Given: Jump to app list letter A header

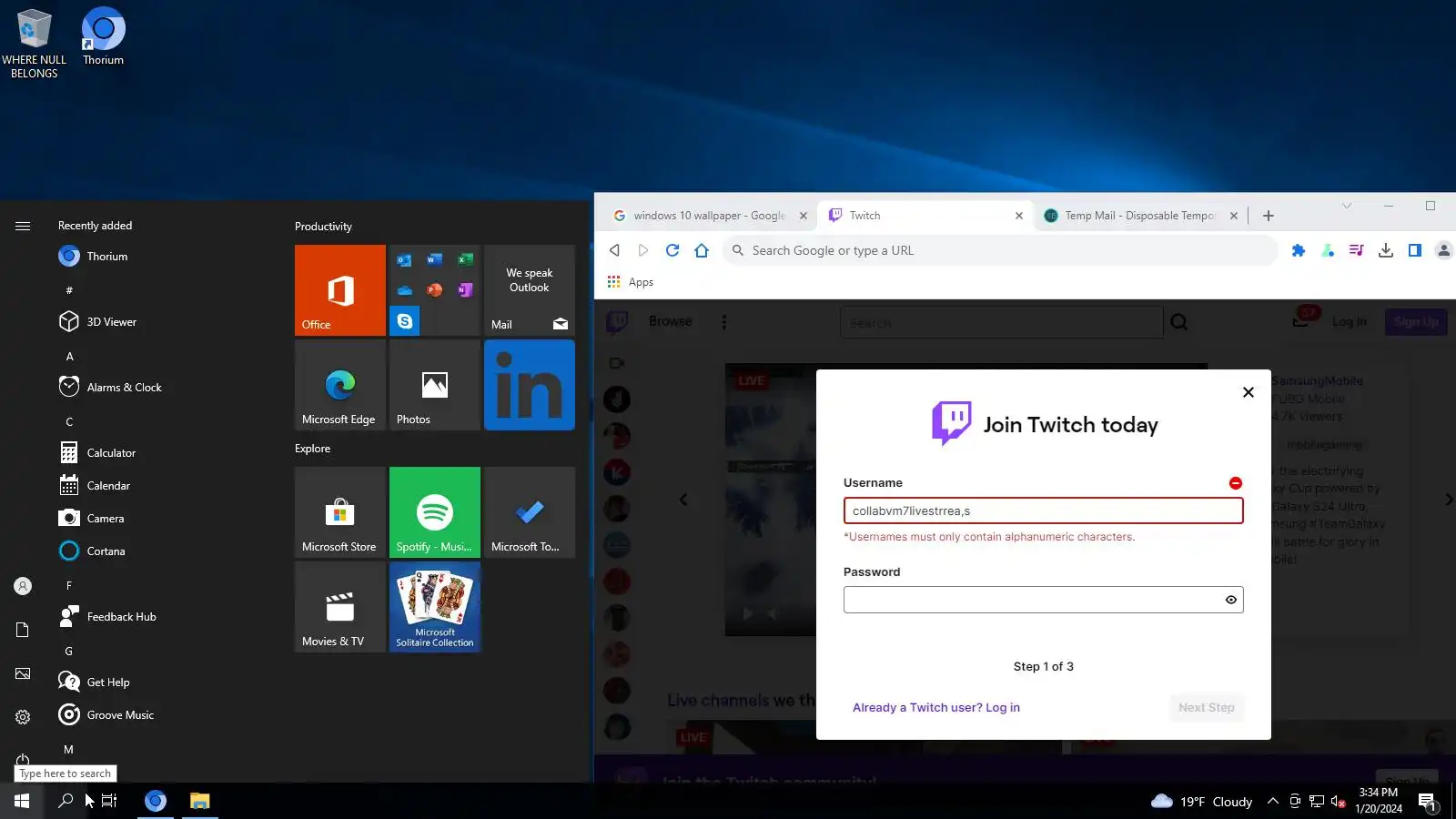Looking at the screenshot, I should [69, 356].
